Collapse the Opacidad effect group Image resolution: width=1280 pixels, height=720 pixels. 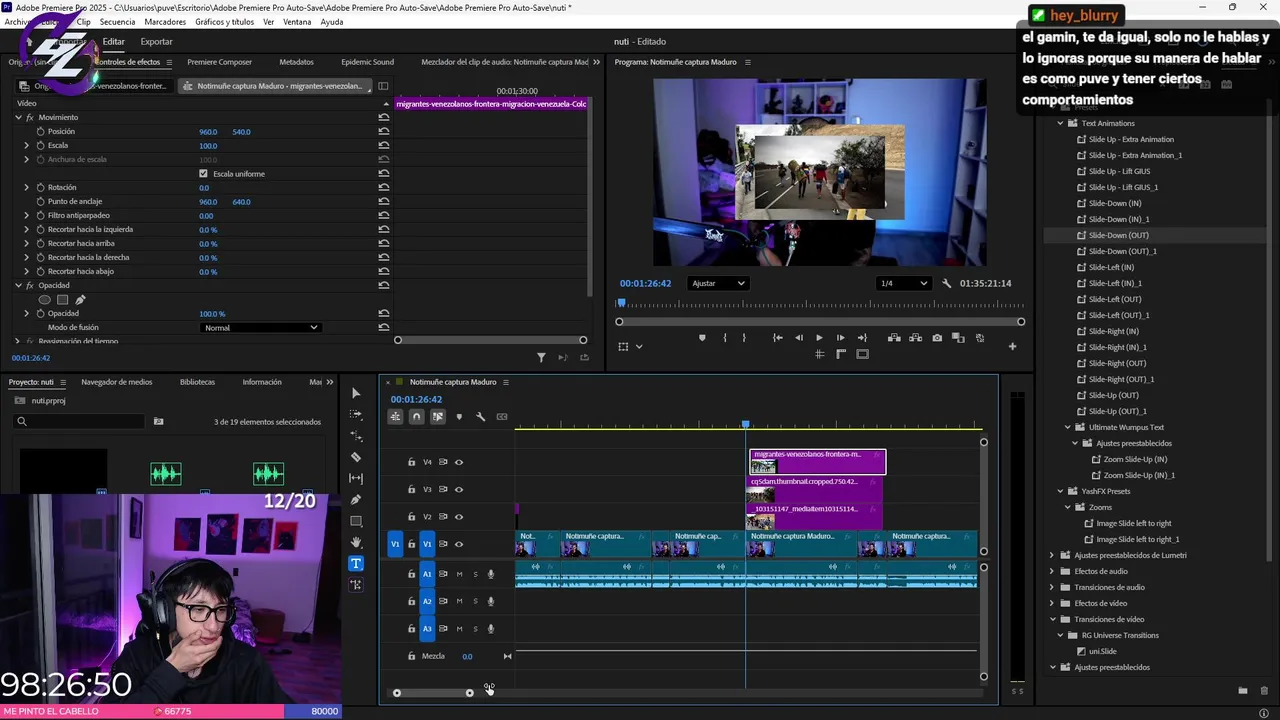[18, 285]
